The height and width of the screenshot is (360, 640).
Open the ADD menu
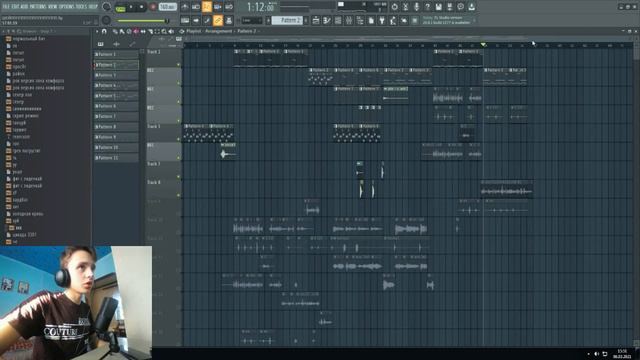(24, 7)
